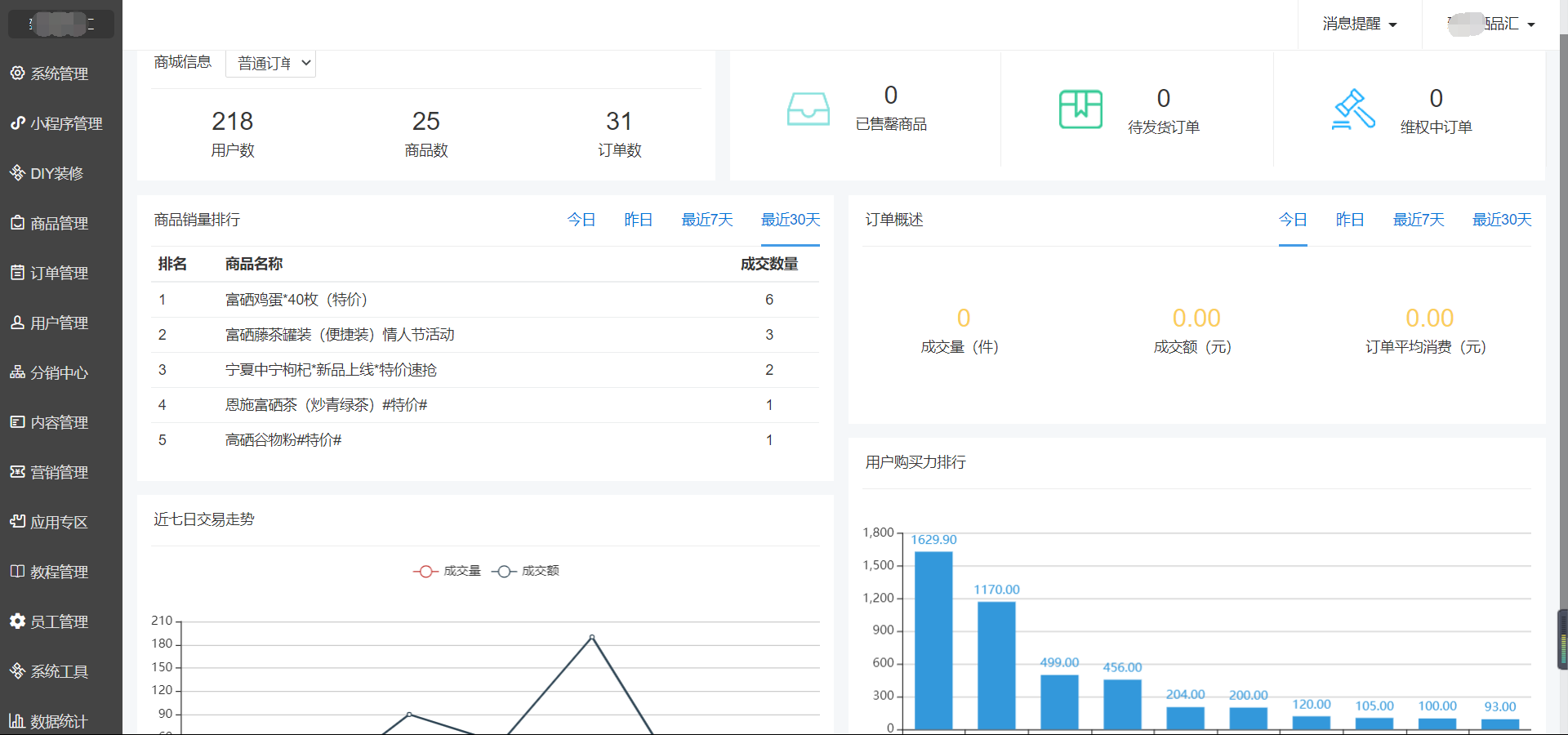Click the 维权中订单 gavel icon
The width and height of the screenshot is (1568, 735).
pos(1353,109)
